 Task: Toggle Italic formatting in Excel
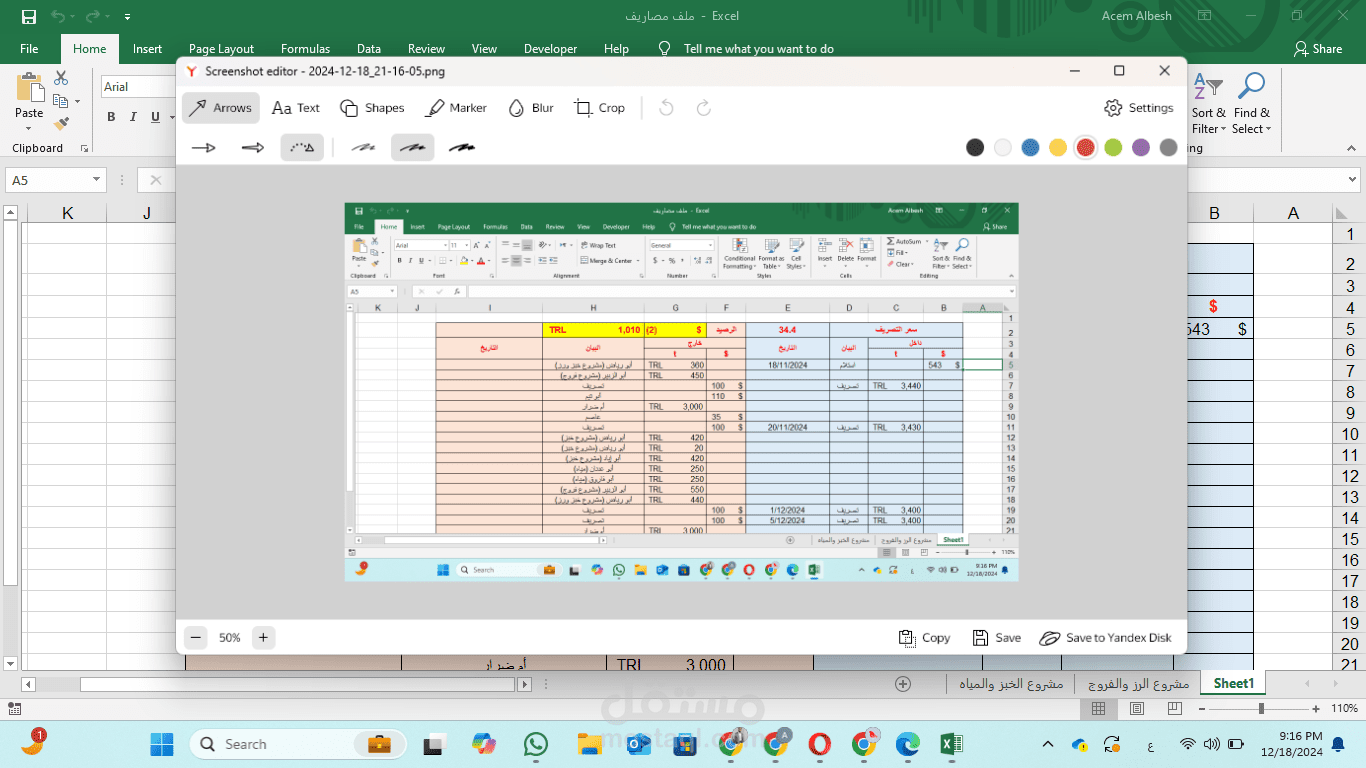(x=134, y=117)
